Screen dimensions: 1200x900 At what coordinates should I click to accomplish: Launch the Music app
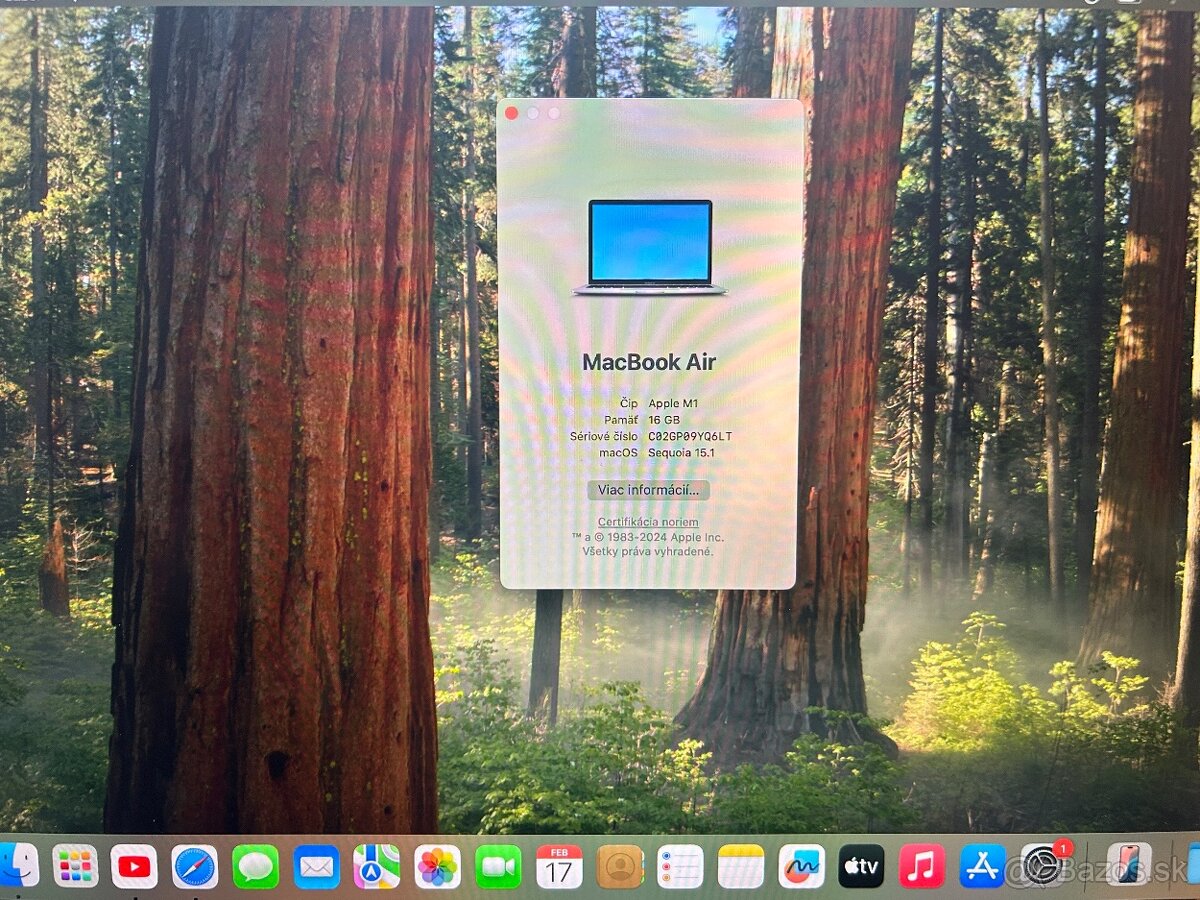(x=922, y=866)
